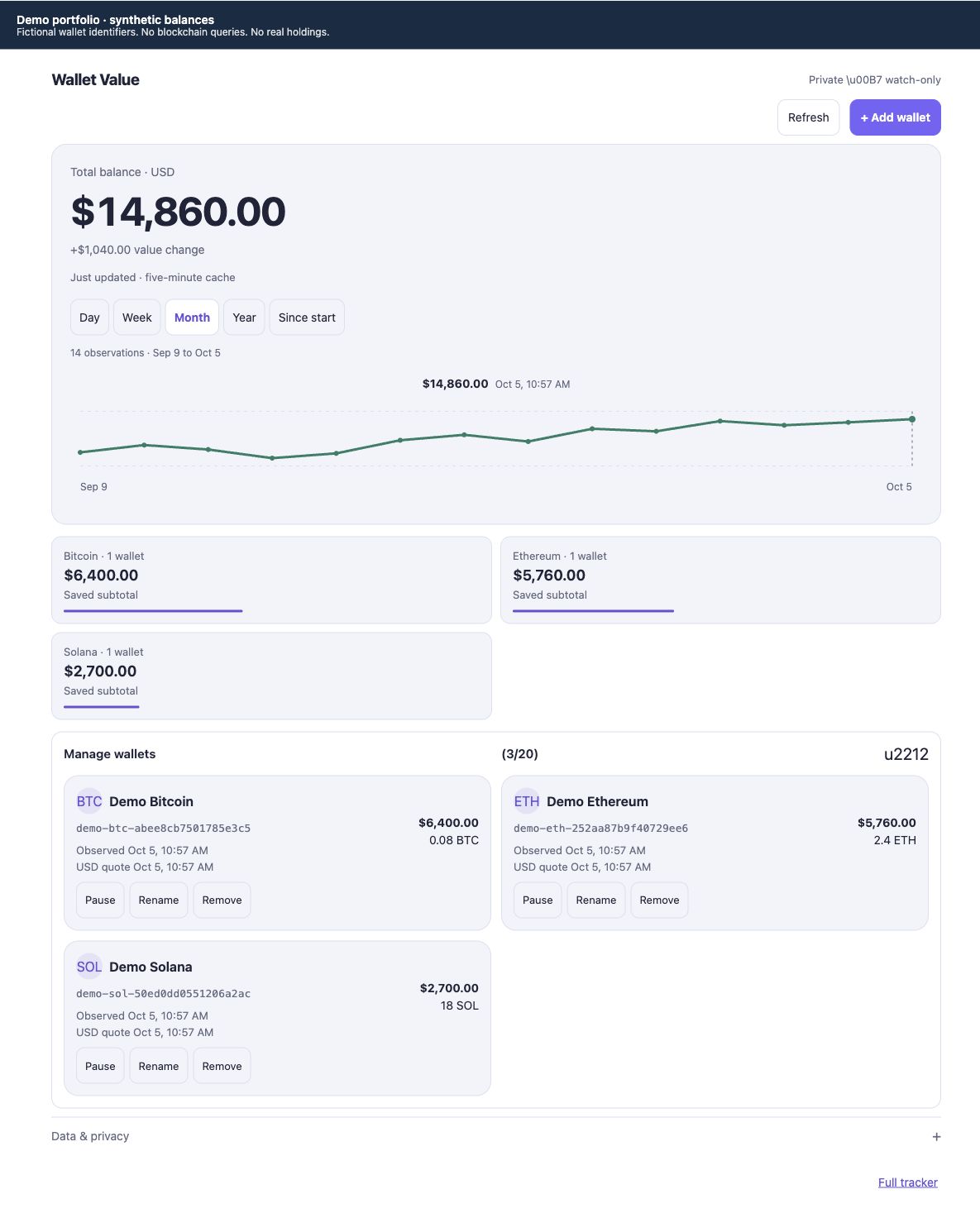Rename the Demo Solana wallet

pyautogui.click(x=159, y=1066)
